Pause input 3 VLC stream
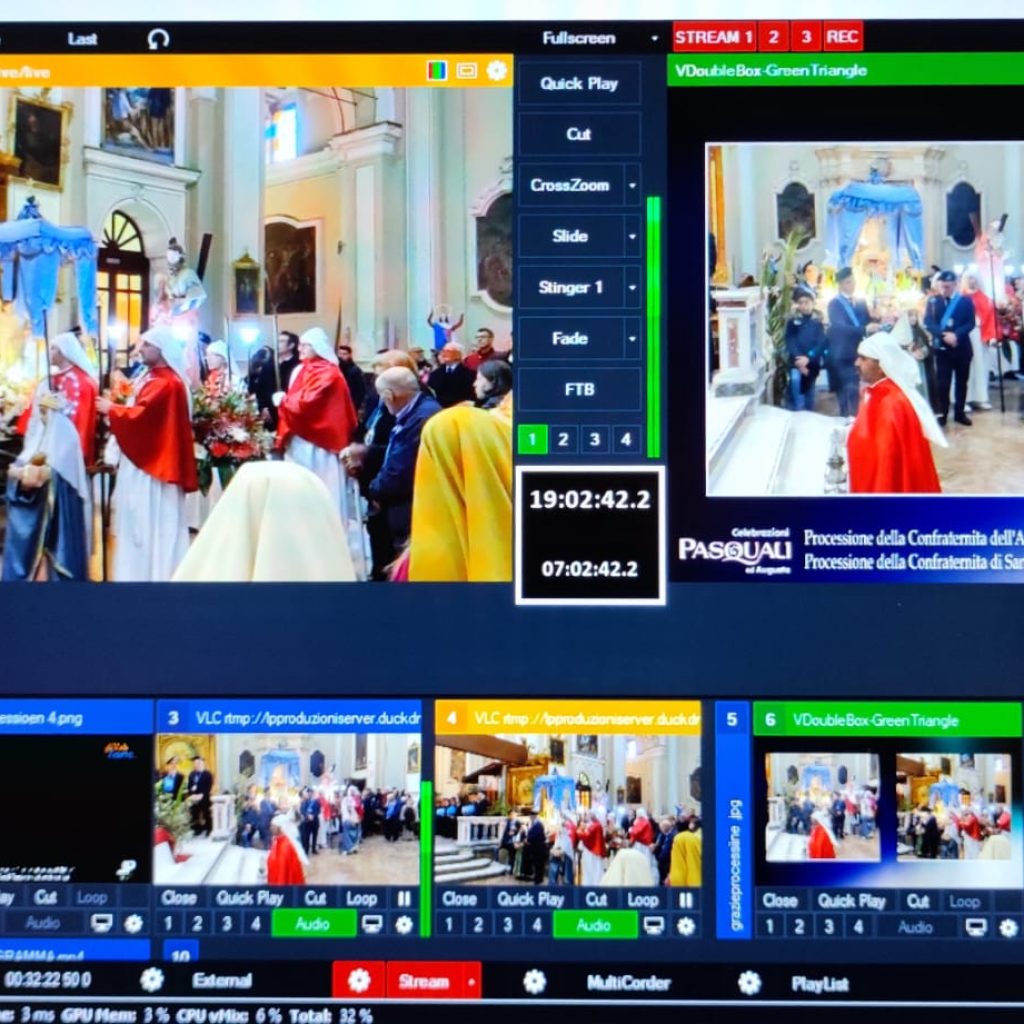Image resolution: width=1024 pixels, height=1024 pixels. click(x=404, y=898)
